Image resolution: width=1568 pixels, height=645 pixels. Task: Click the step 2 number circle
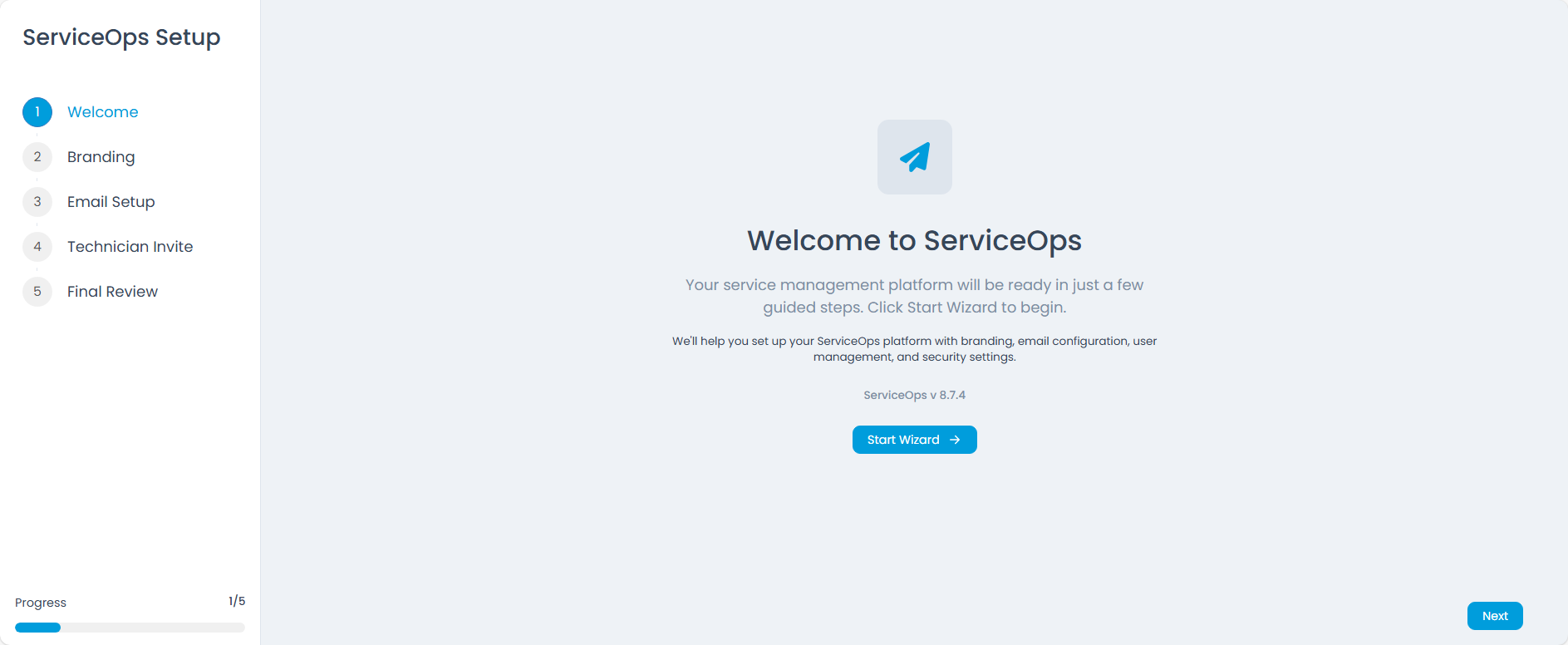[37, 157]
